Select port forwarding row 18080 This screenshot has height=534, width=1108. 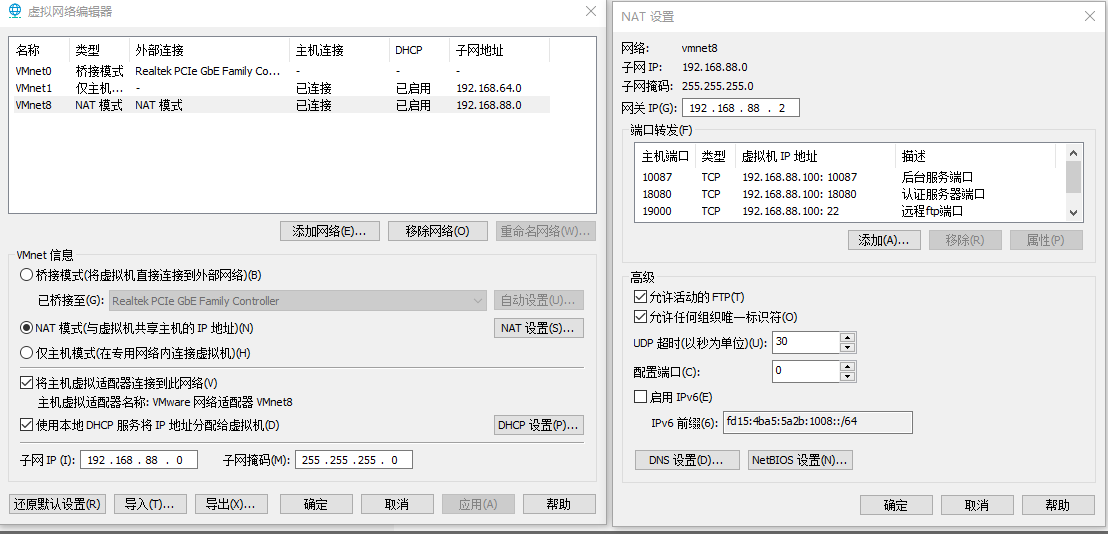pos(850,194)
